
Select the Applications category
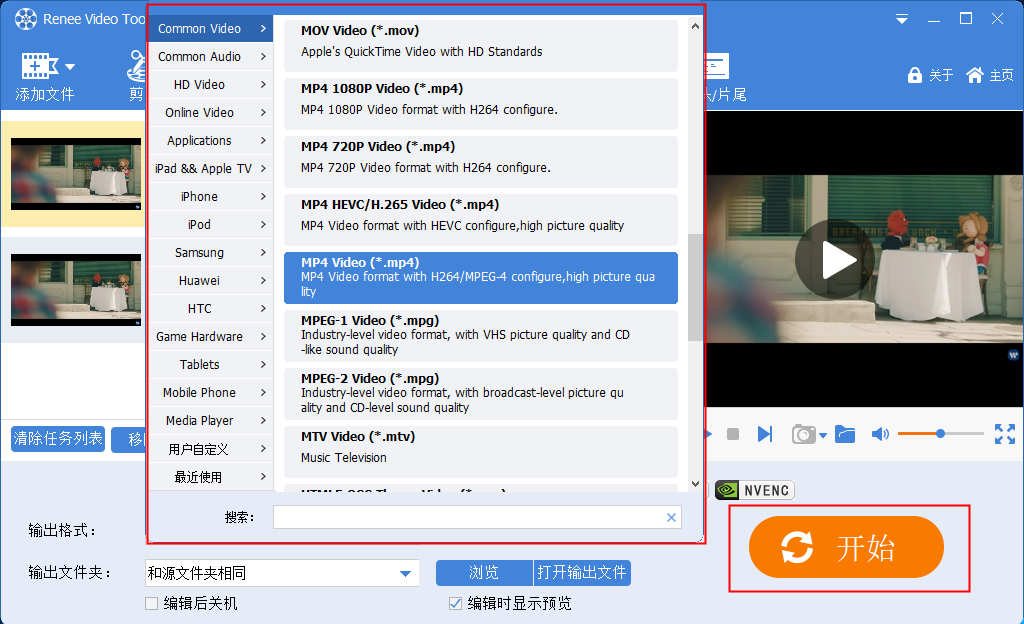coord(210,141)
